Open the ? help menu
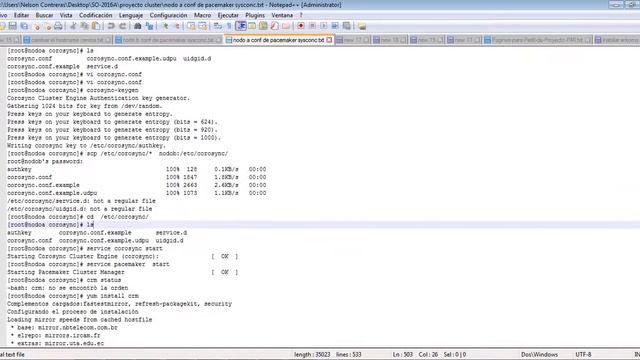The image size is (640, 360). click(301, 15)
